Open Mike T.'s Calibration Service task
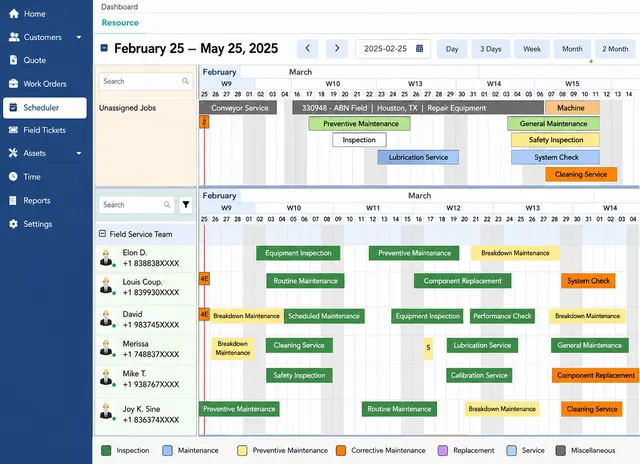This screenshot has height=464, width=640. point(479,375)
